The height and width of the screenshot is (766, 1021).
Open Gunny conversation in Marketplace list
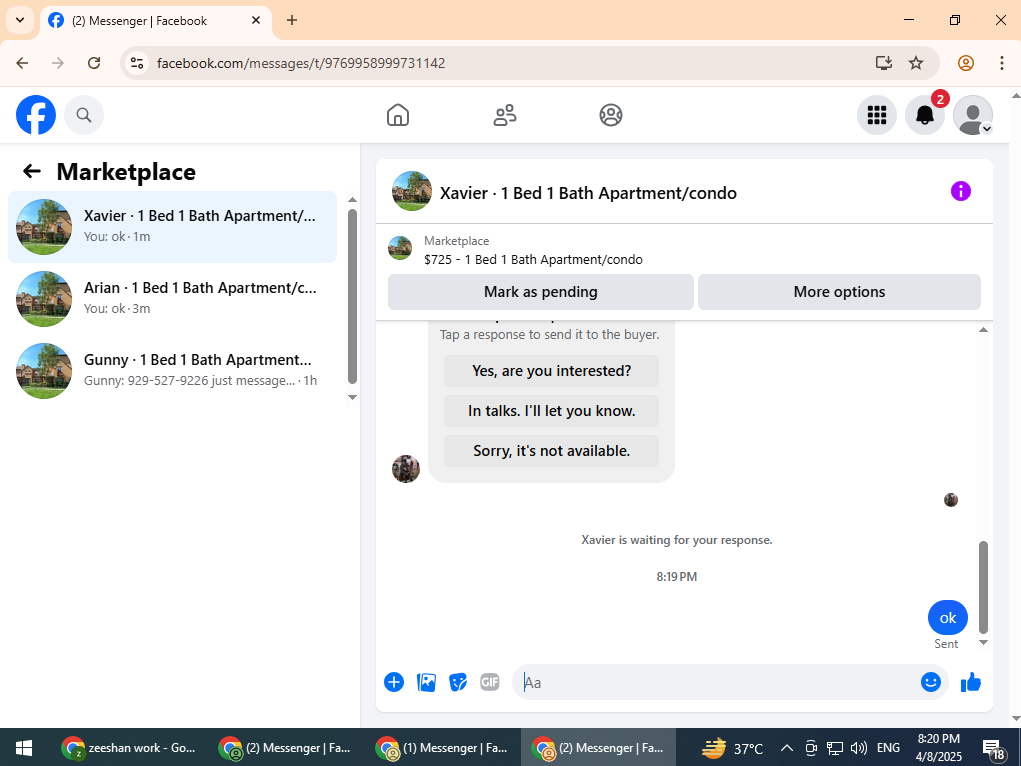[172, 371]
